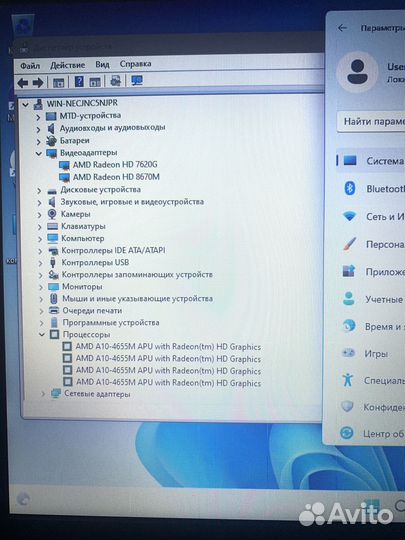Select Звуковые, игровые и видеоустройства row

132,202
